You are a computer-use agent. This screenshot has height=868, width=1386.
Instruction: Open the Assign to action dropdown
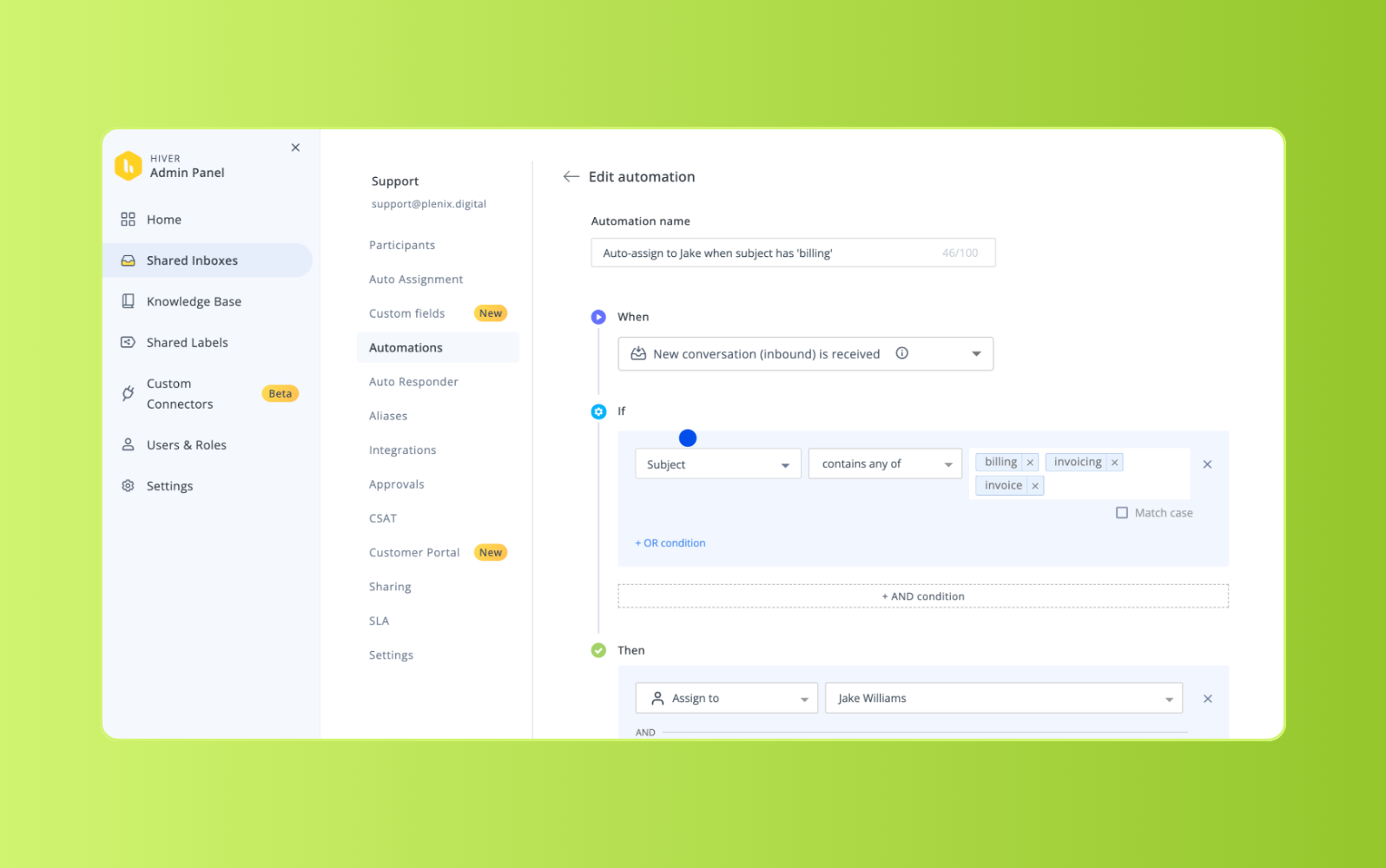tap(726, 698)
